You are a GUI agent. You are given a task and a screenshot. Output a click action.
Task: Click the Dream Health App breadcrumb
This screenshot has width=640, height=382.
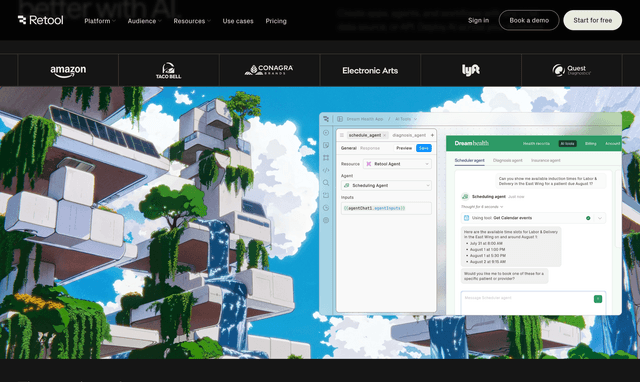pos(365,119)
